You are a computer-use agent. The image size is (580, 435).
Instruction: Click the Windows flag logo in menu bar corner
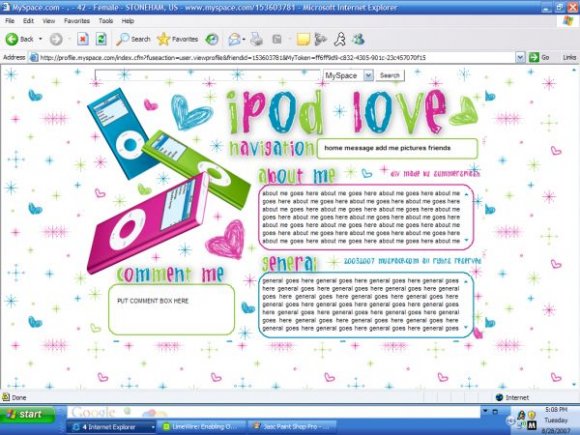568,21
